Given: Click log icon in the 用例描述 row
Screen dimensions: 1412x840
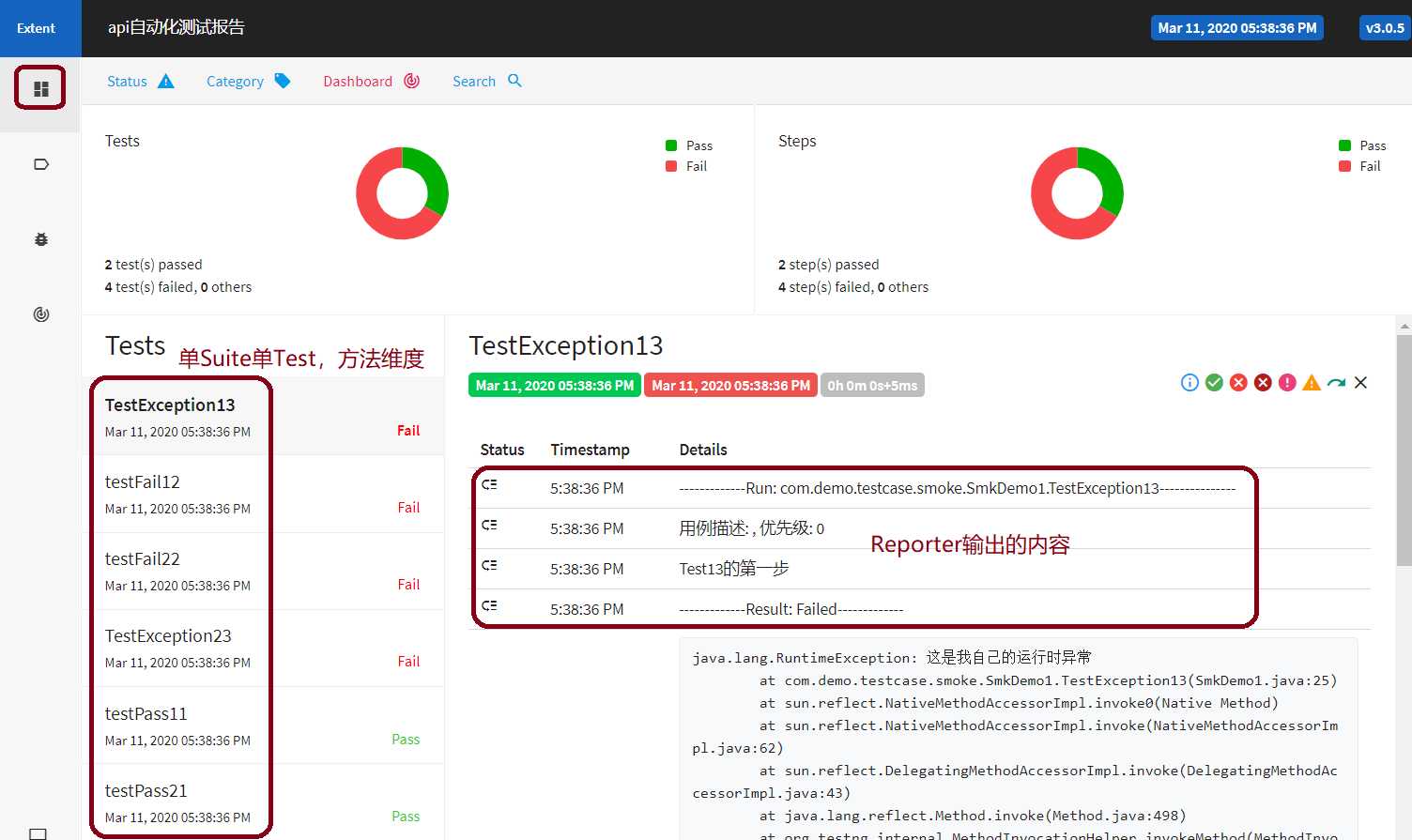Looking at the screenshot, I should click(x=489, y=525).
